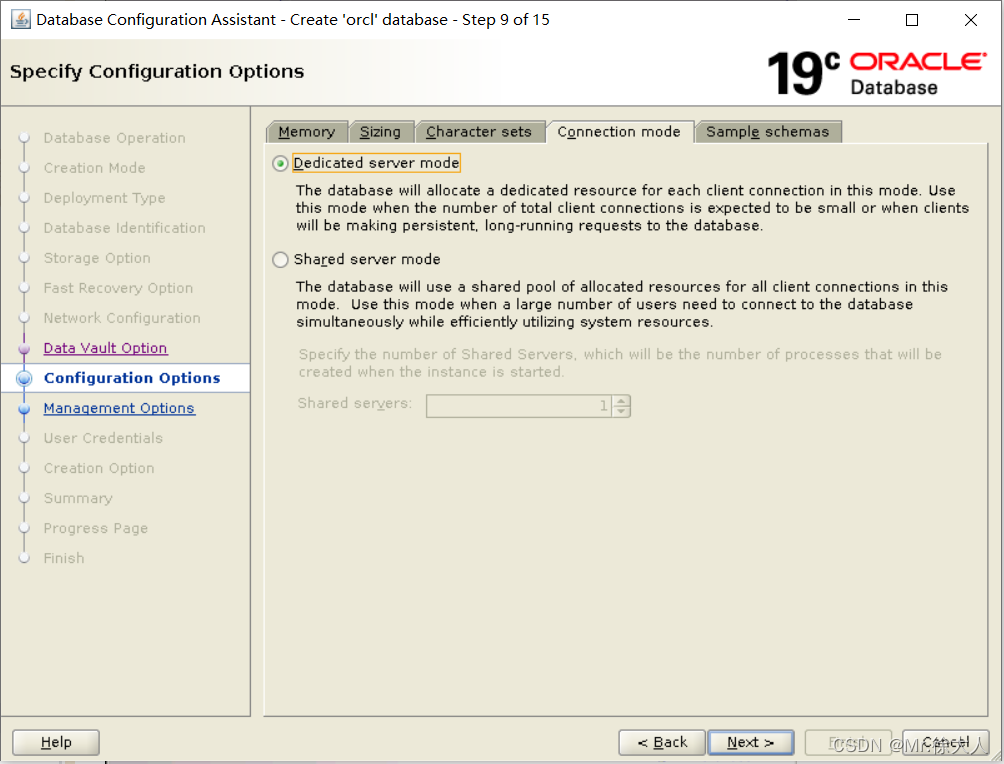Click the Creation Option step label
The image size is (1004, 764).
tap(99, 468)
